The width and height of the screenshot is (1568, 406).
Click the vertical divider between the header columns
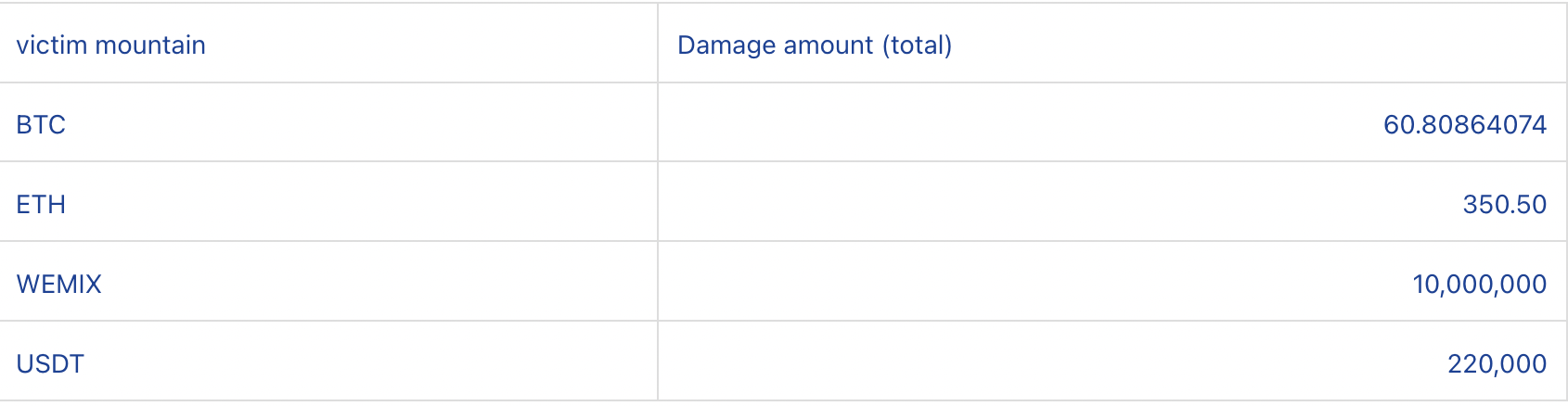coord(658,43)
